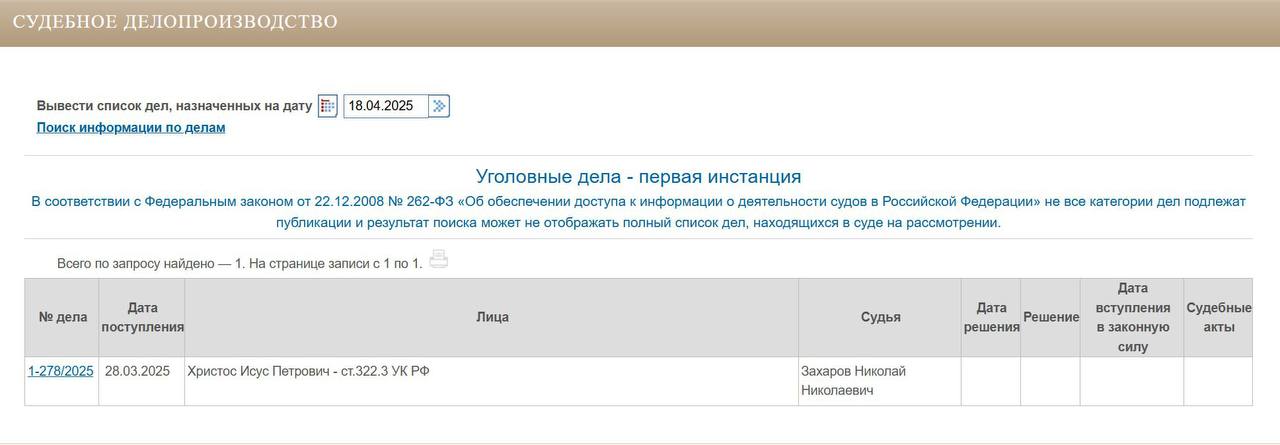
Task: Click the "№ дела" column header
Action: pyautogui.click(x=63, y=317)
